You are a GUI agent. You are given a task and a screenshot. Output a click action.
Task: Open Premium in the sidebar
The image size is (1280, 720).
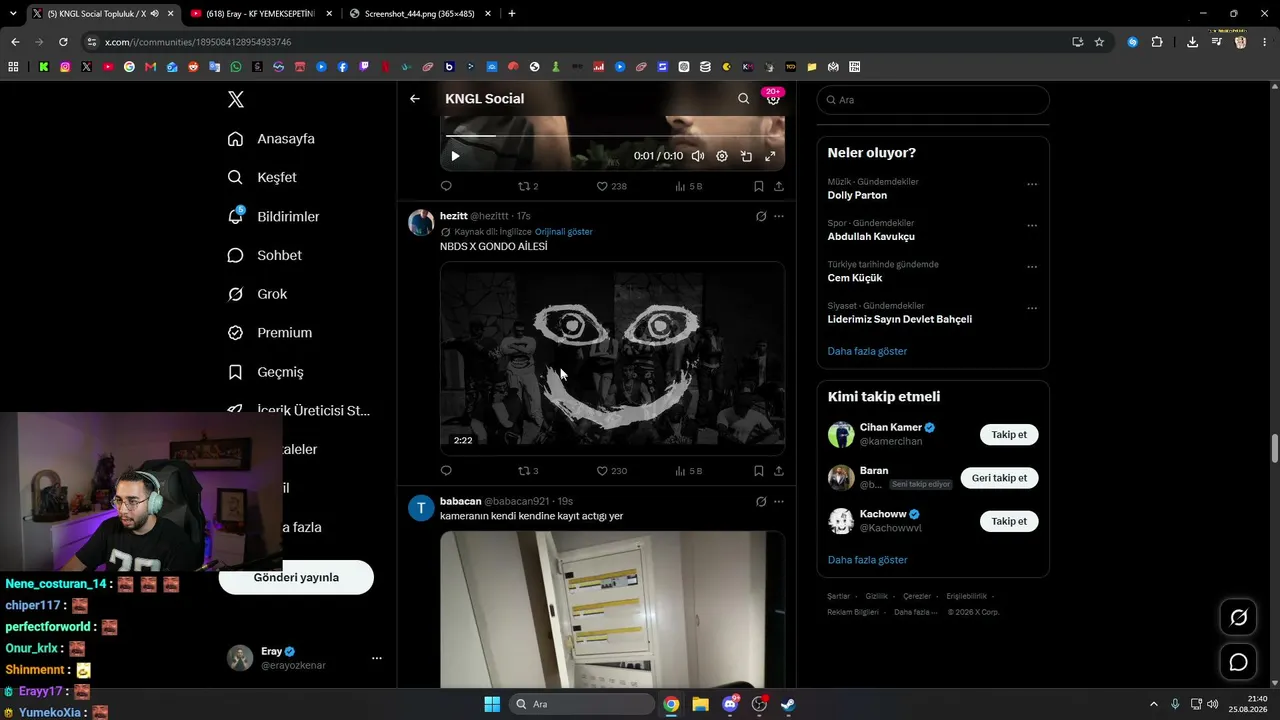tap(269, 333)
